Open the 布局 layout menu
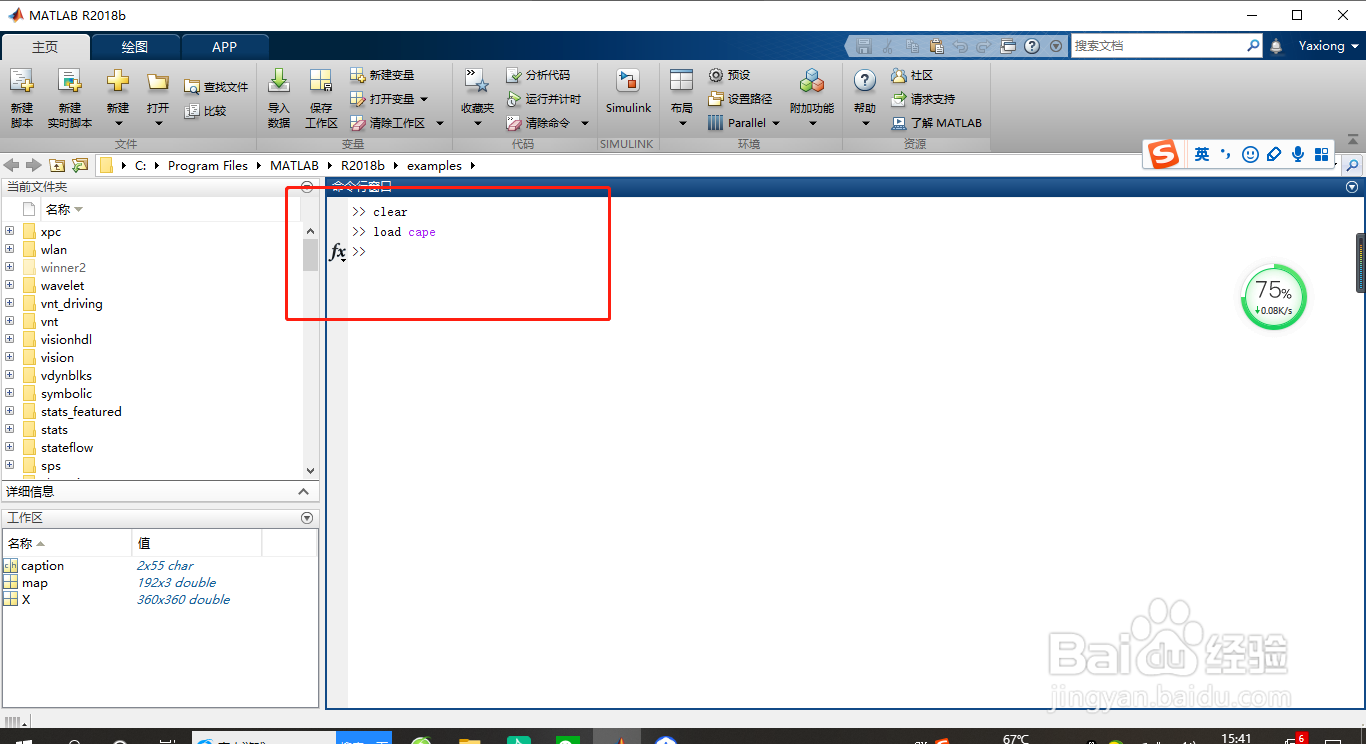Viewport: 1366px width, 744px height. click(682, 98)
